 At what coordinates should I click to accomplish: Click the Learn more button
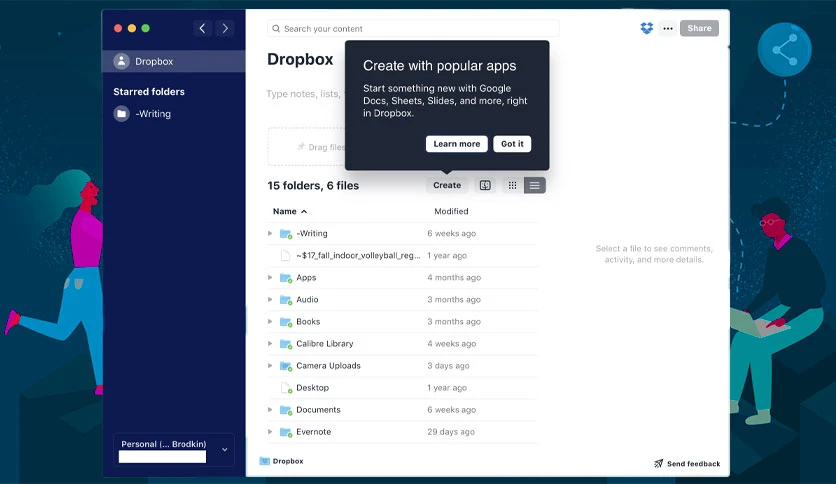coord(456,144)
